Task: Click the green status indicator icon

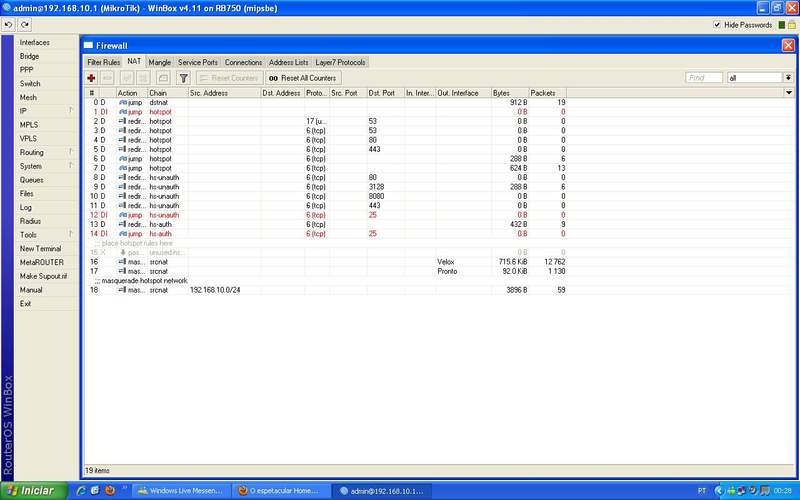Action: click(782, 25)
